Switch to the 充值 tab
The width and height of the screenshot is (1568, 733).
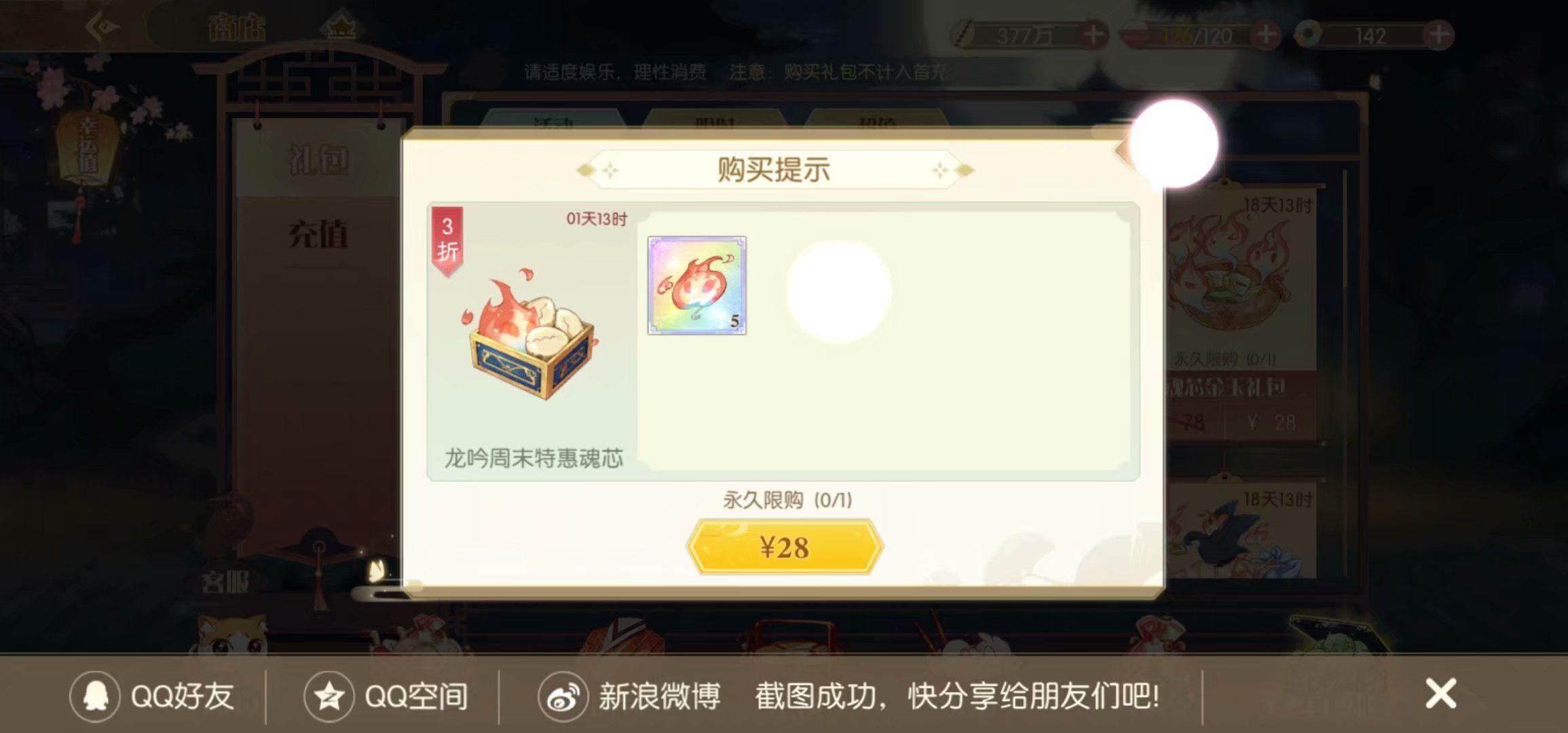[318, 234]
